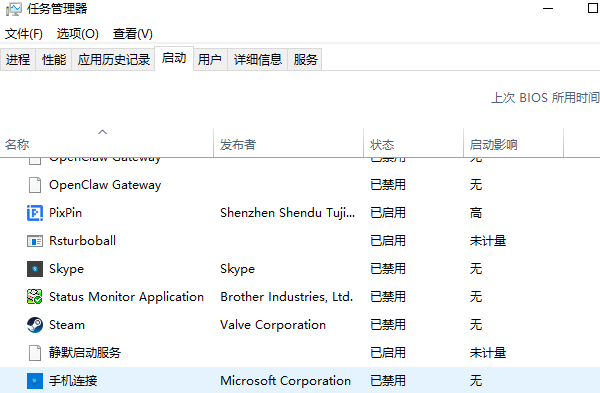
Task: Click the 静默启动服务 file icon
Action: coord(35,353)
